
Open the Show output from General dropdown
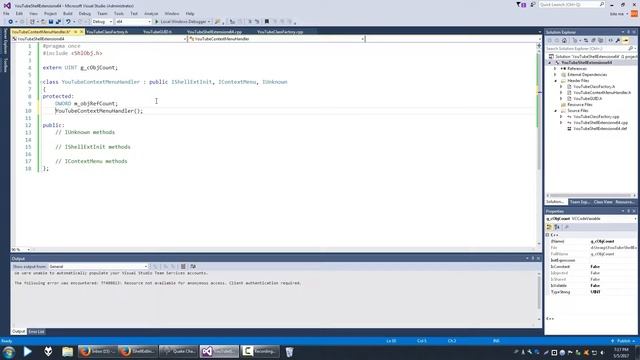pos(98,267)
